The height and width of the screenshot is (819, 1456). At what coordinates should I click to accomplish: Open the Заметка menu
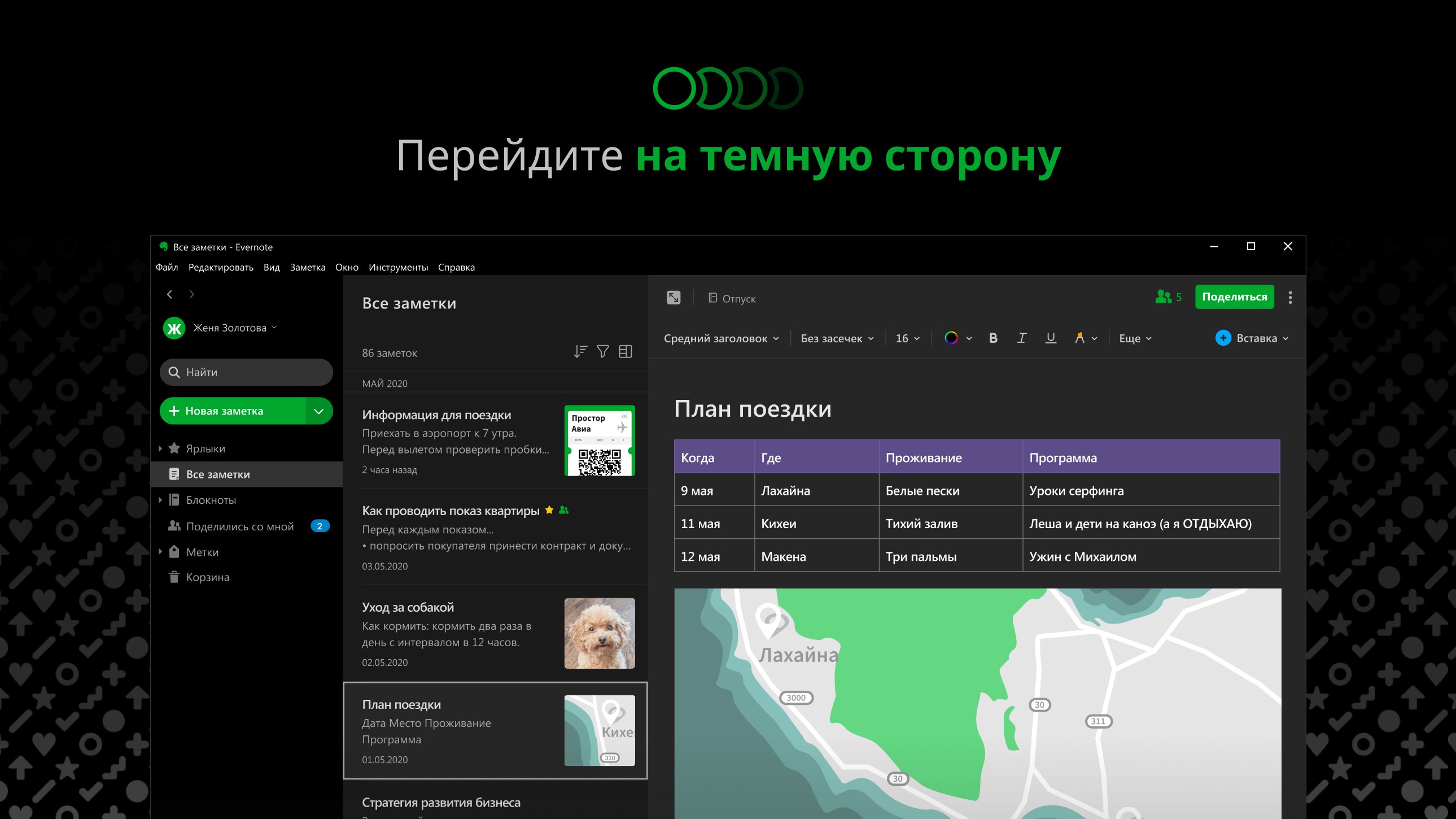tap(308, 268)
